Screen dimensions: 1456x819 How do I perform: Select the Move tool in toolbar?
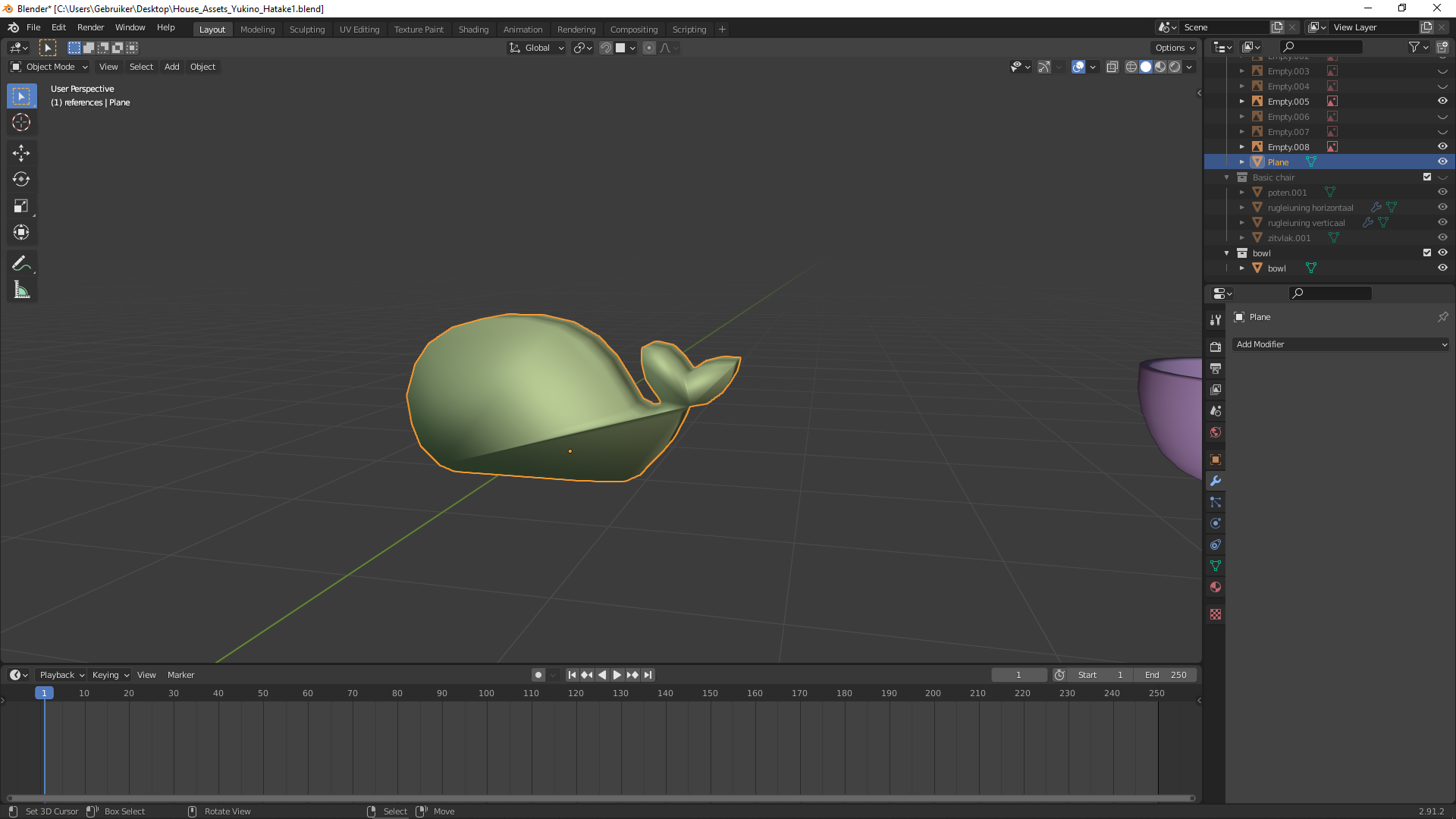(21, 153)
